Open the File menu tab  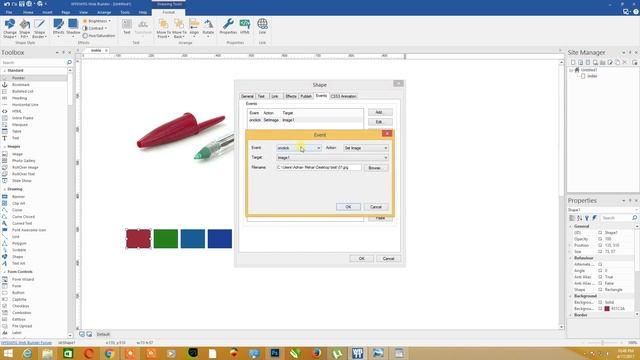(9, 12)
